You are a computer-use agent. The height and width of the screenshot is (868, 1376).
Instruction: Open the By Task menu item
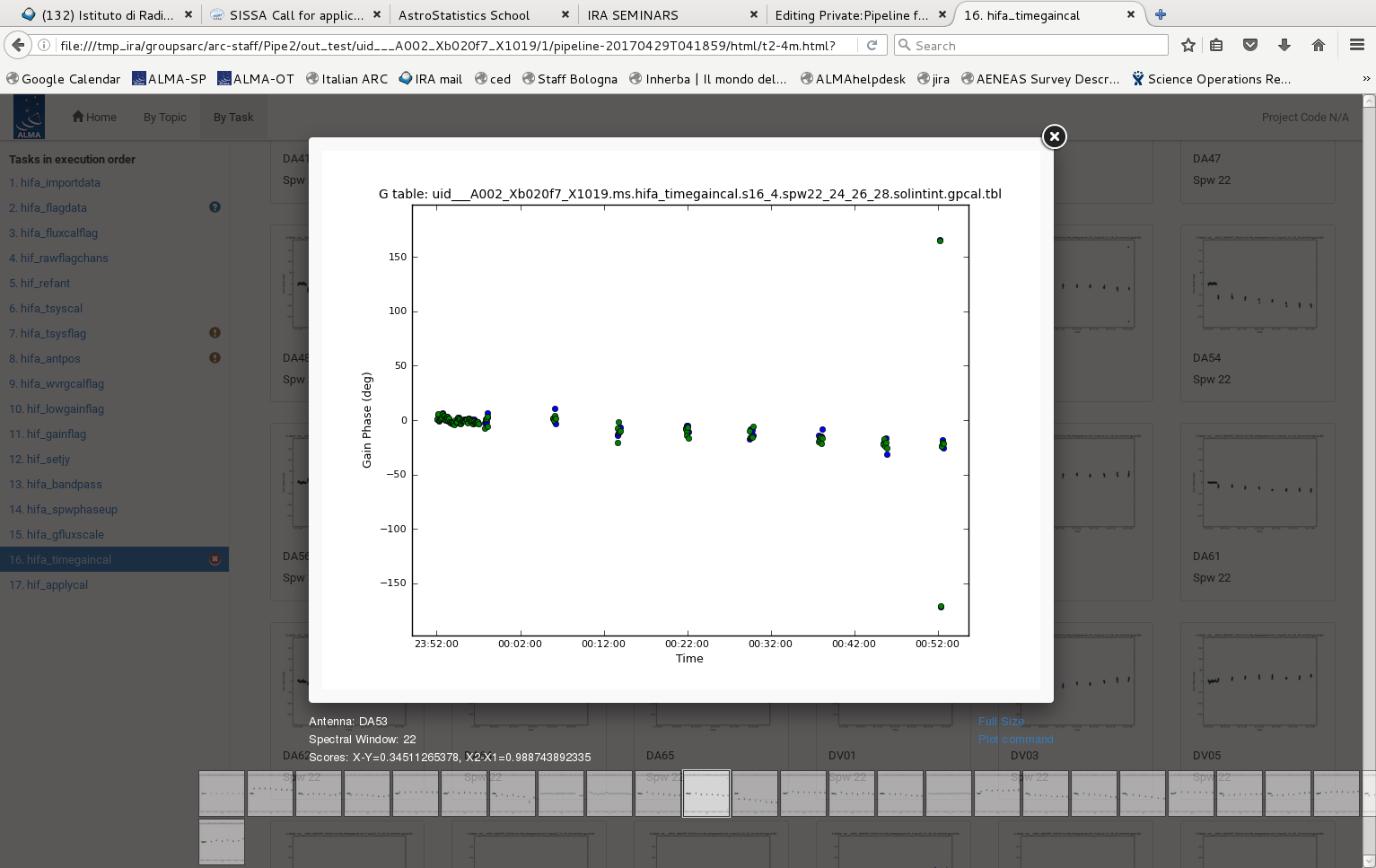233,117
